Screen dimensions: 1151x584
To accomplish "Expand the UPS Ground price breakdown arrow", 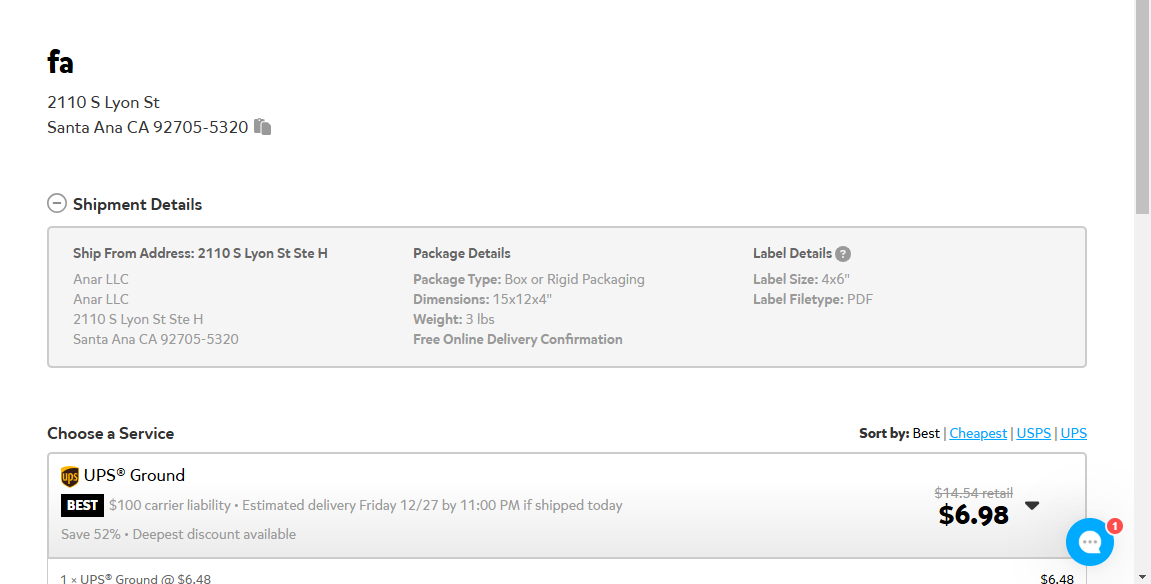I will click(x=1032, y=505).
